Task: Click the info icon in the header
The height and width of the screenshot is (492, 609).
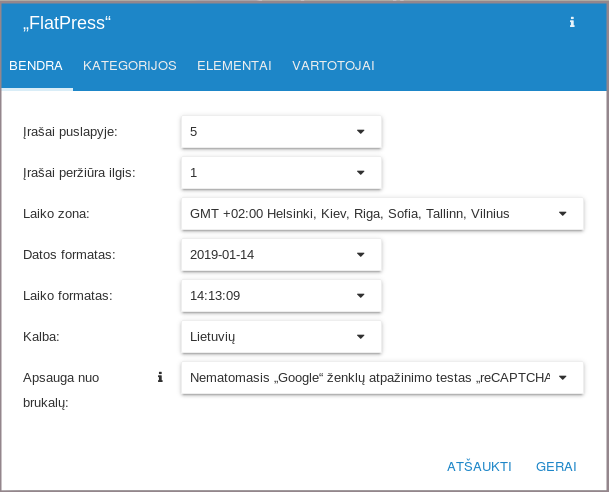Action: (x=572, y=22)
